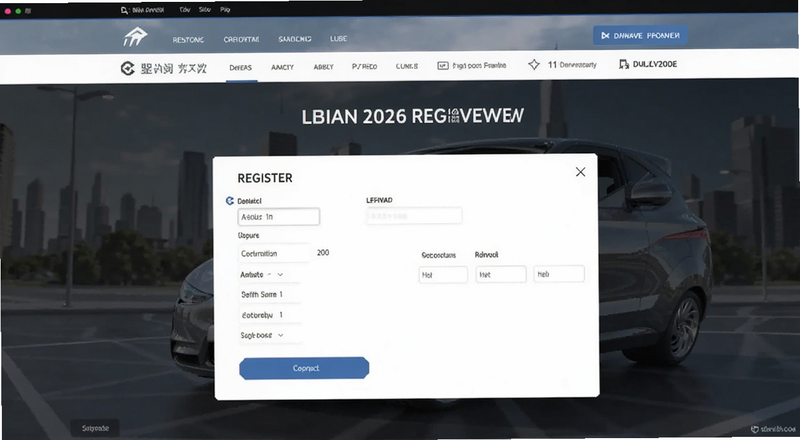The width and height of the screenshot is (800, 440).
Task: Open the second header item CRROYTAI
Action: 241,39
